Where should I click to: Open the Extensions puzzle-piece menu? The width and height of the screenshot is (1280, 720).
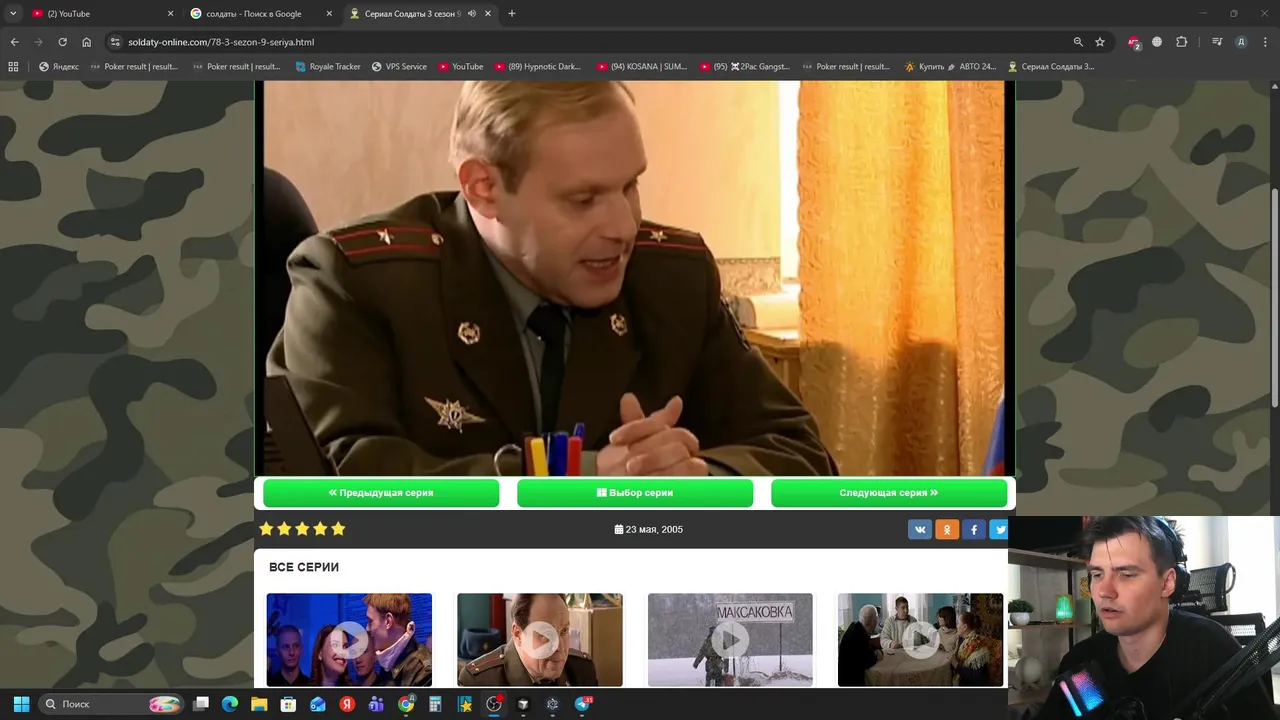tap(1181, 42)
